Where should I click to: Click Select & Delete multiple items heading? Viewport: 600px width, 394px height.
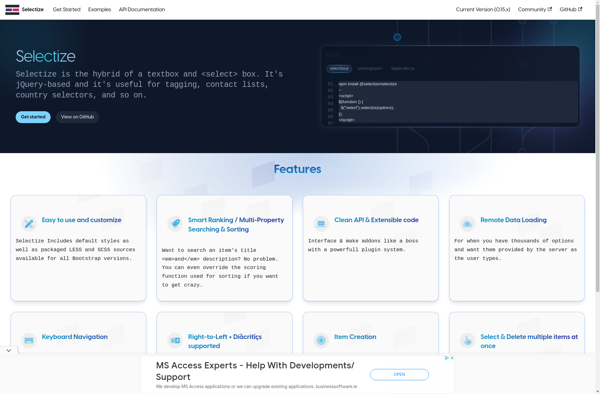pos(529,341)
